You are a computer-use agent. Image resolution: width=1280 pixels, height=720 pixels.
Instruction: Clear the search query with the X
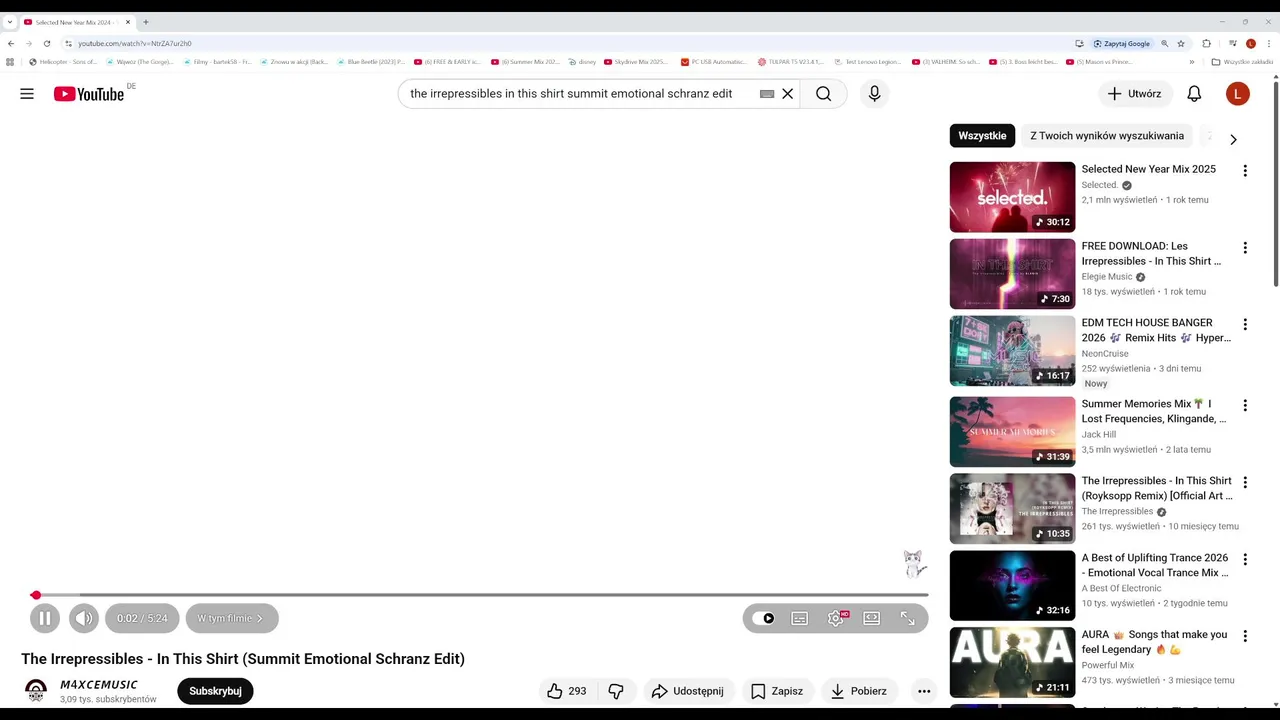(788, 94)
